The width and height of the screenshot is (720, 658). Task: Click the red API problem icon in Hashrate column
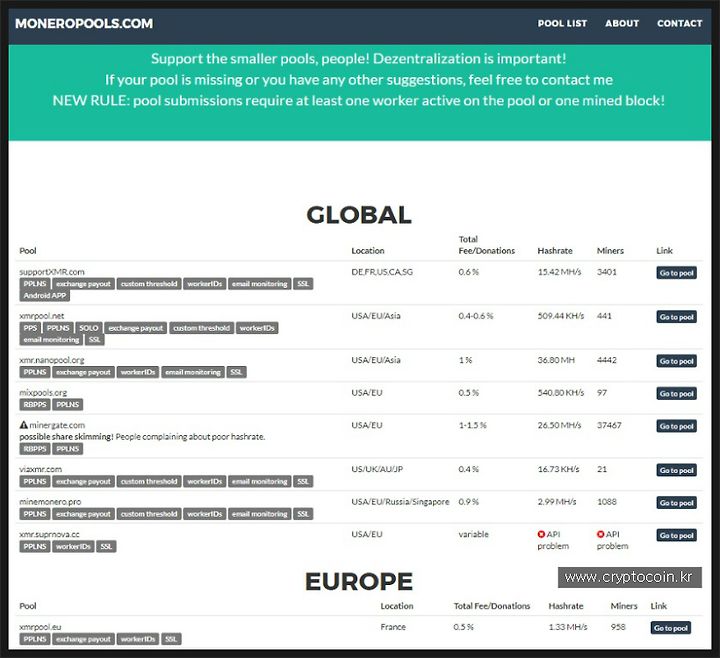[x=541, y=534]
